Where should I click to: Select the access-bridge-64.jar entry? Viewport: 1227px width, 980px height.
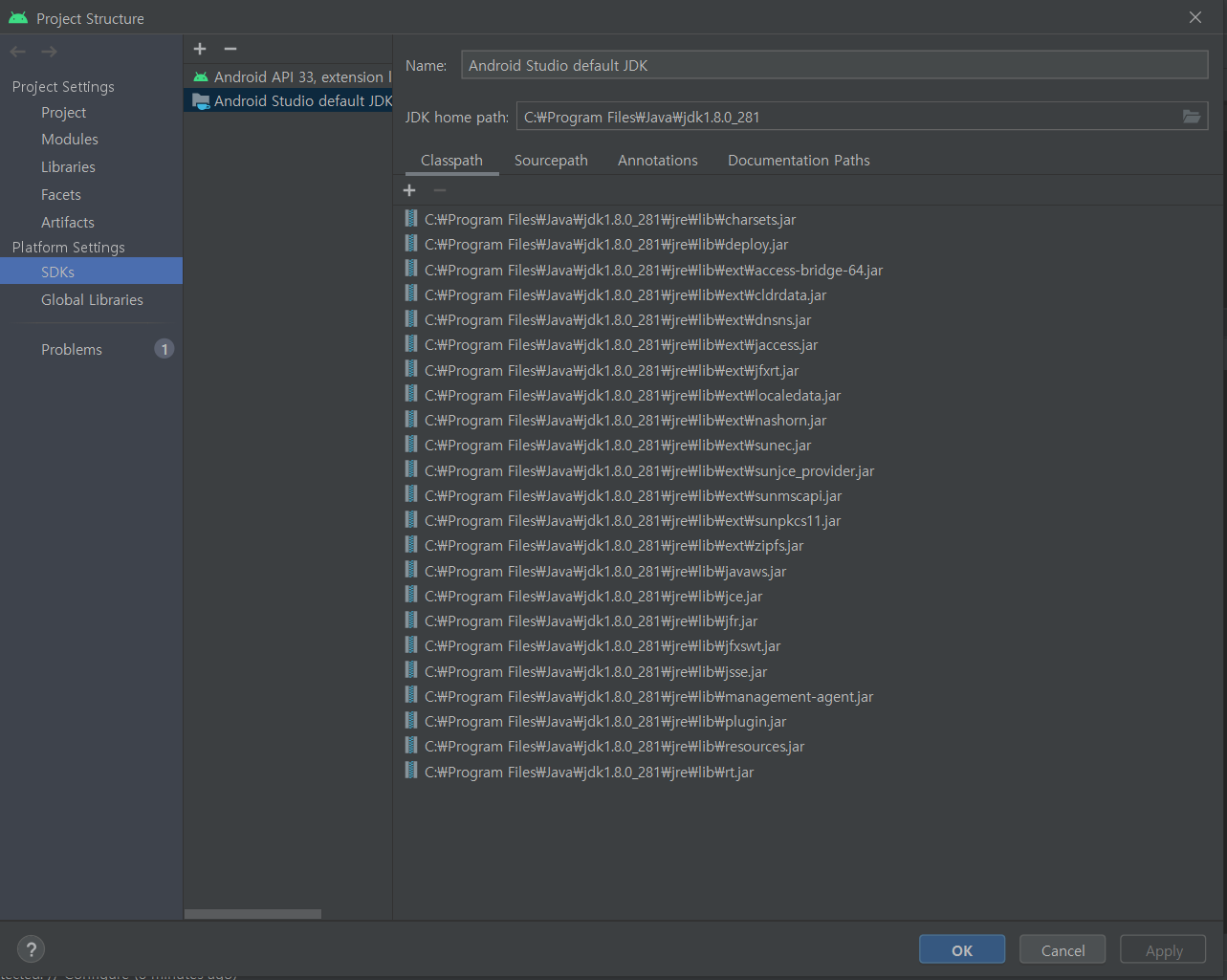pyautogui.click(x=653, y=270)
